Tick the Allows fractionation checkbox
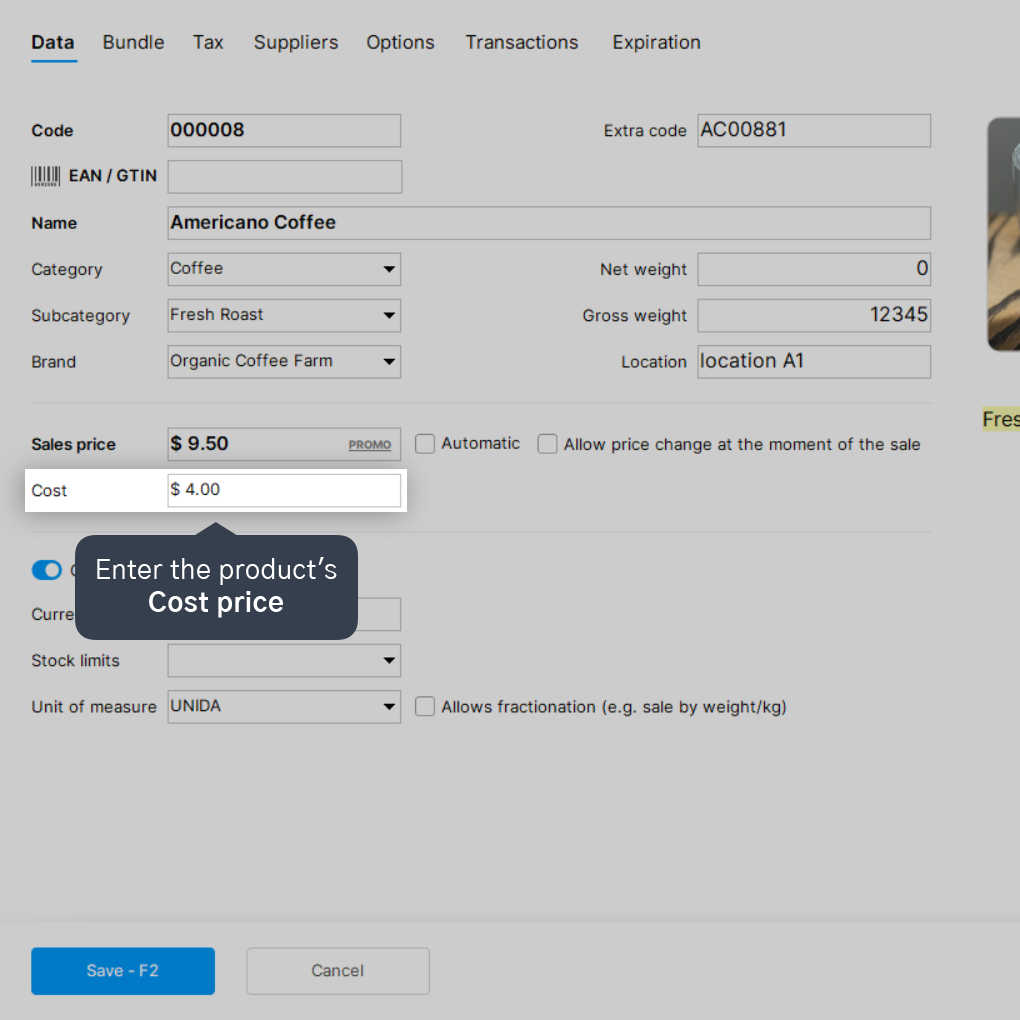This screenshot has height=1020, width=1020. [425, 706]
